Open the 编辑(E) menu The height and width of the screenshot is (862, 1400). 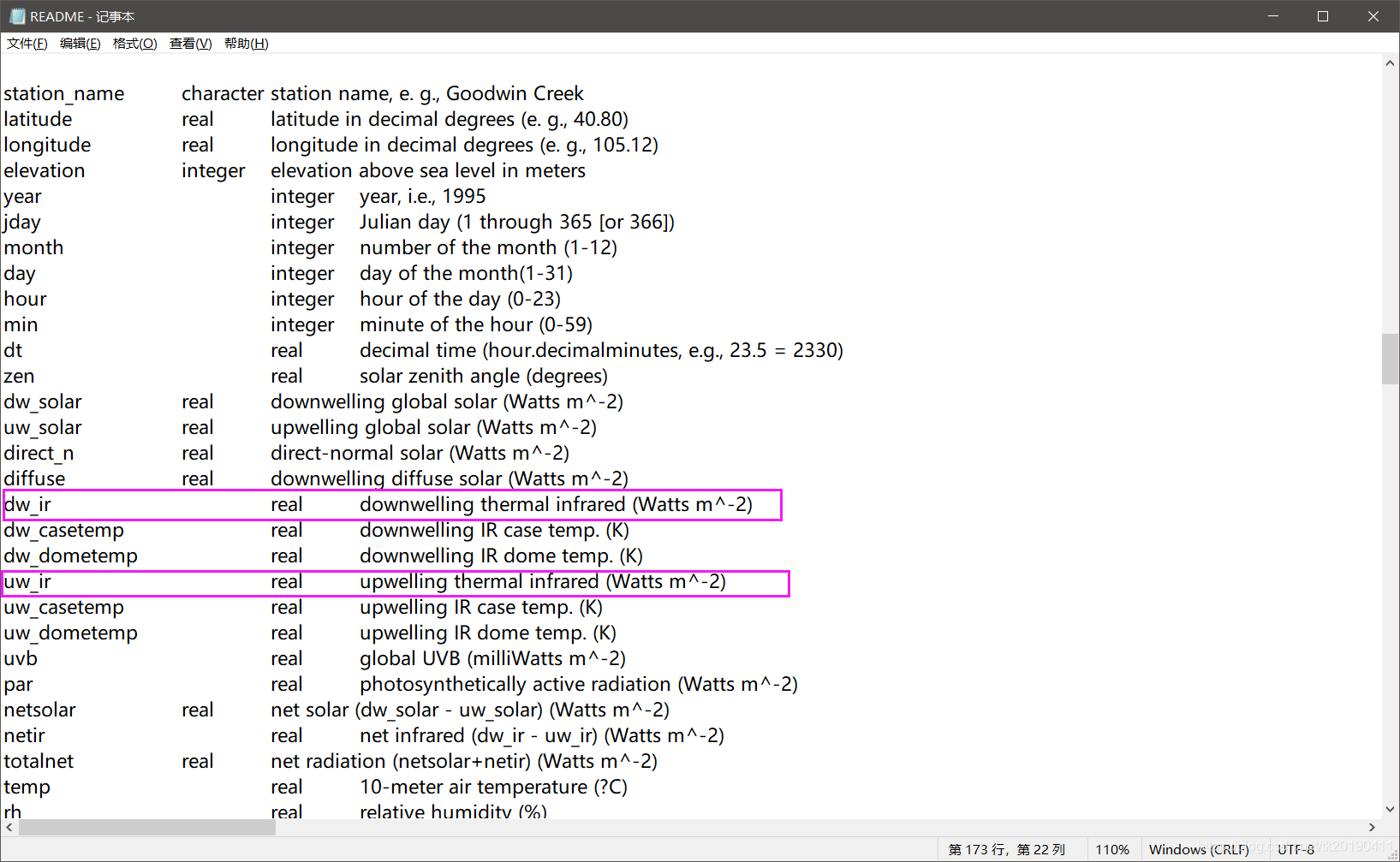click(x=80, y=44)
